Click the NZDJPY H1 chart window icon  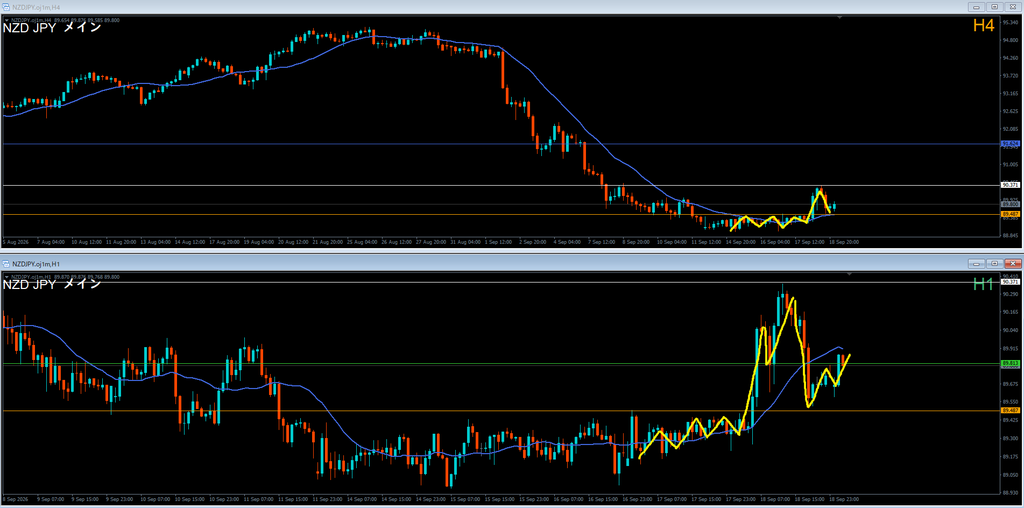tap(7, 264)
